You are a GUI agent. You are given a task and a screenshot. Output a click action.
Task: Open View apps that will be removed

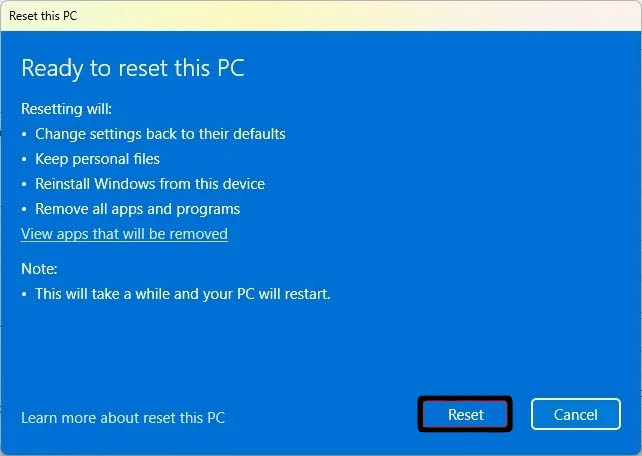click(x=124, y=234)
